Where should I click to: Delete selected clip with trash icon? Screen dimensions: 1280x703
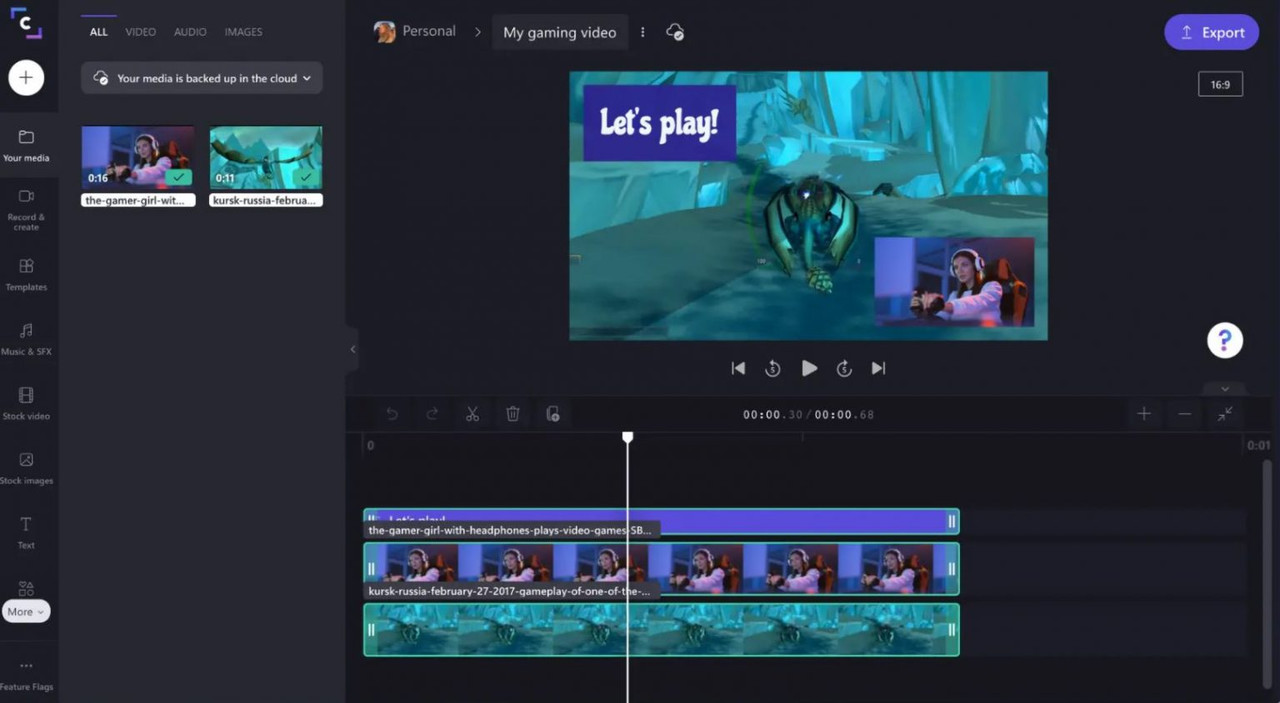click(x=513, y=414)
